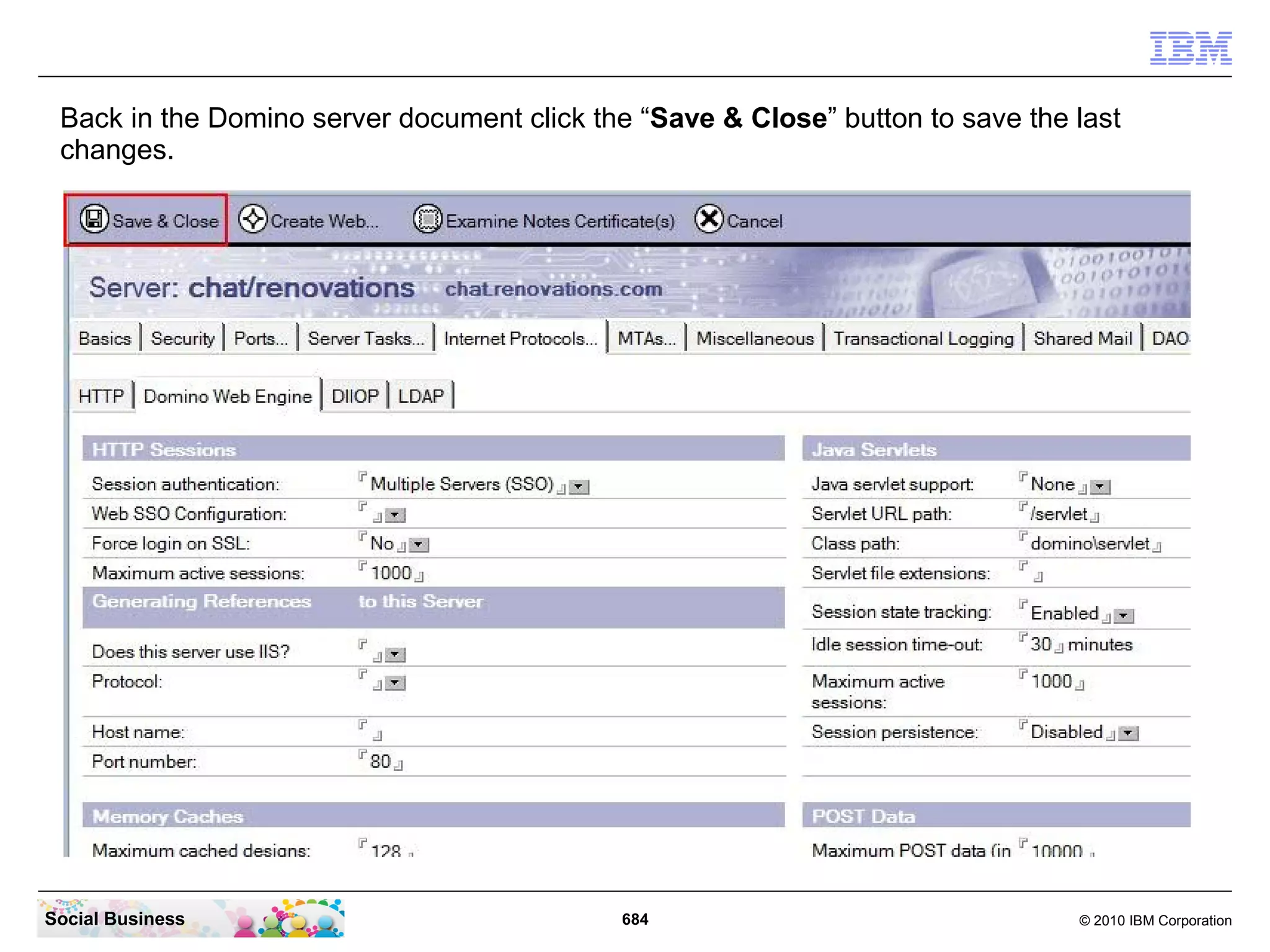Open Java servlet support dropdown arrow
Viewport: 1270px width, 952px height.
[1100, 487]
